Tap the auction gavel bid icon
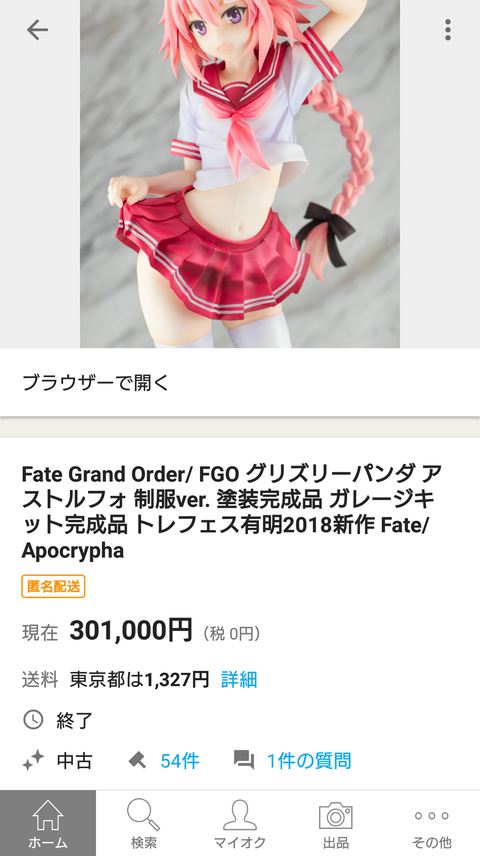The image size is (480, 856). point(137,760)
